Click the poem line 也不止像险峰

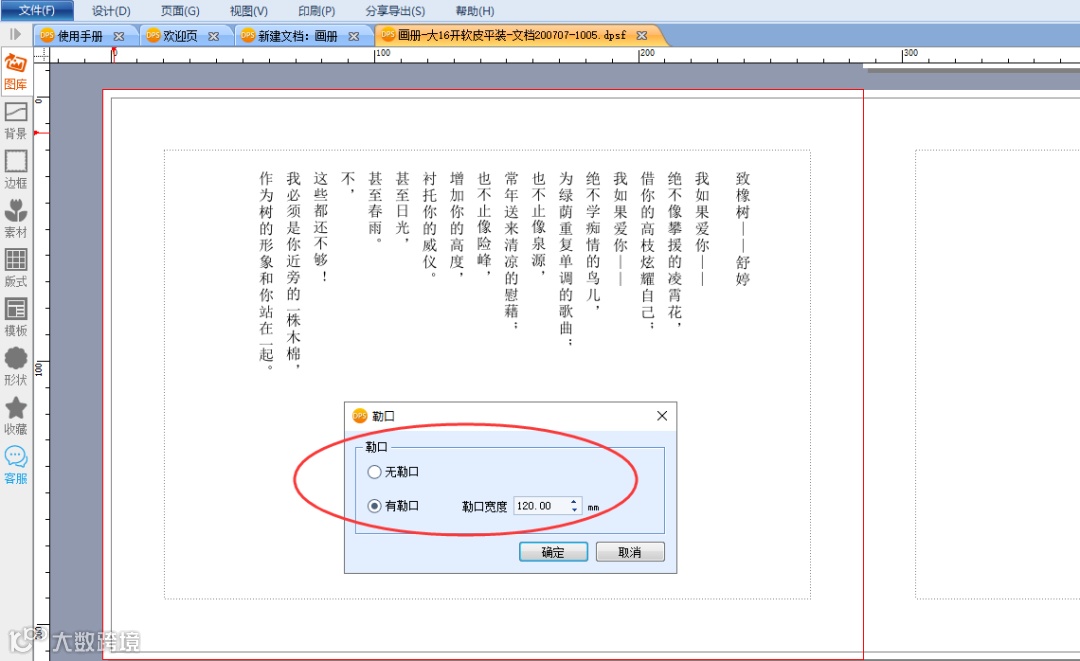tap(484, 224)
